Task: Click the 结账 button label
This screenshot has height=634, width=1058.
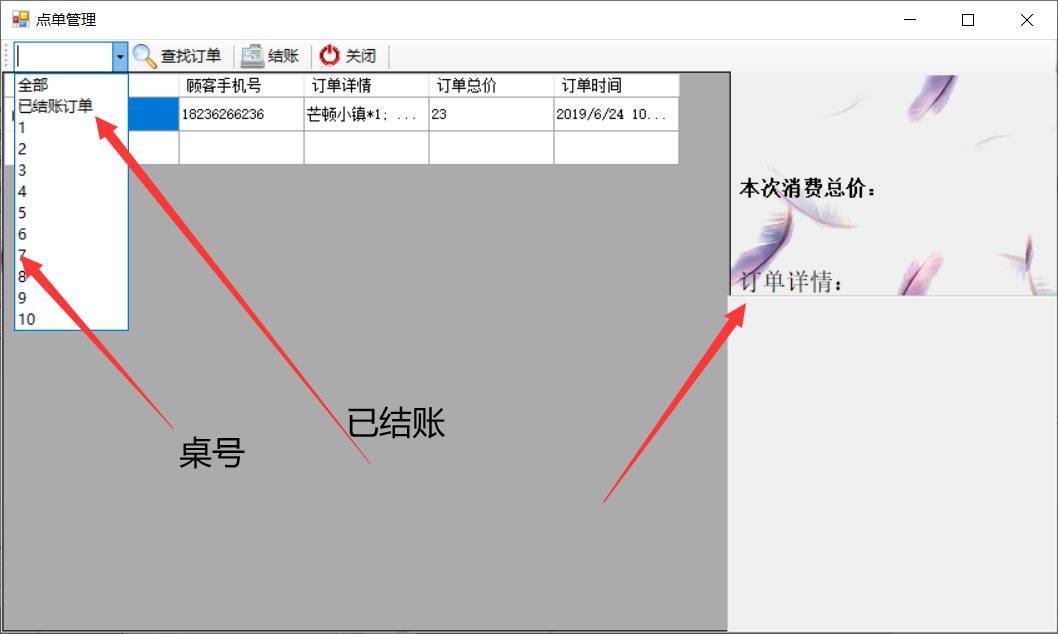Action: pos(283,56)
